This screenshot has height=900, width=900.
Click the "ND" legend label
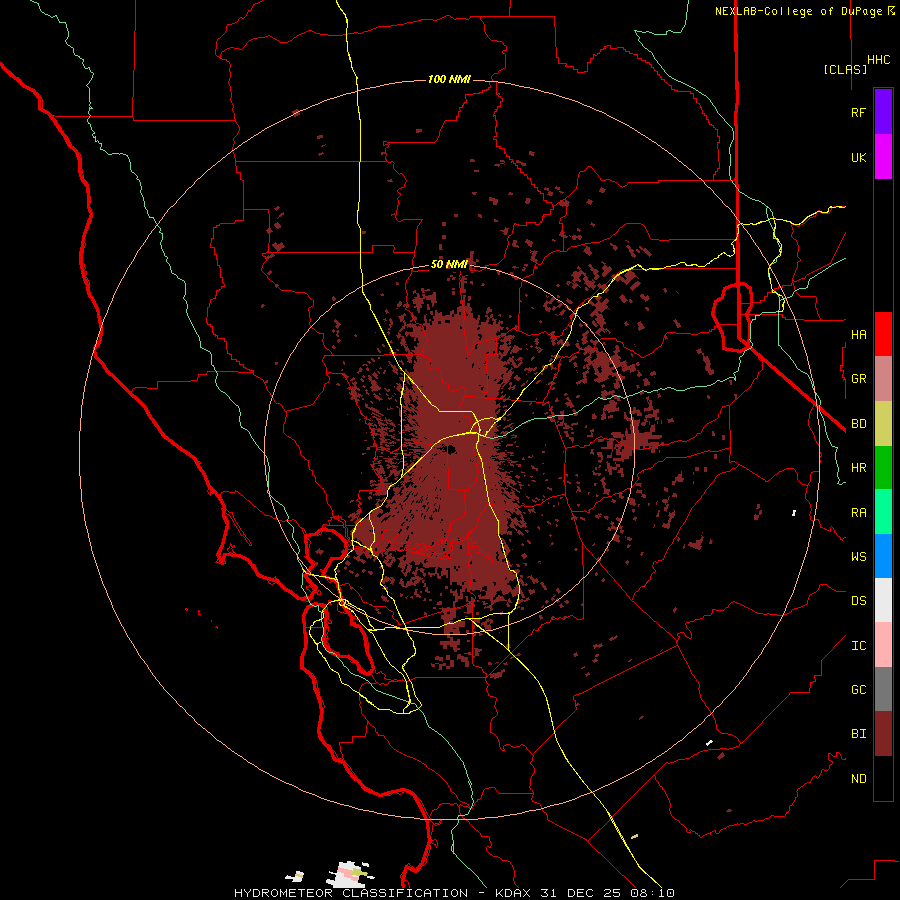pos(858,779)
